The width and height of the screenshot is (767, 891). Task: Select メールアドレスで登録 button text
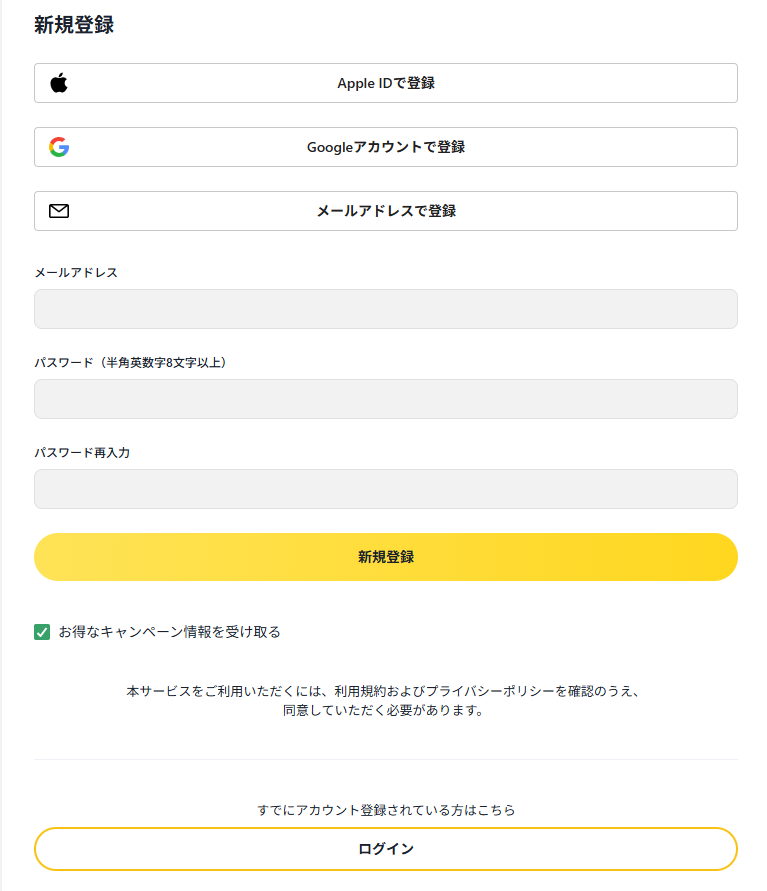(x=386, y=211)
